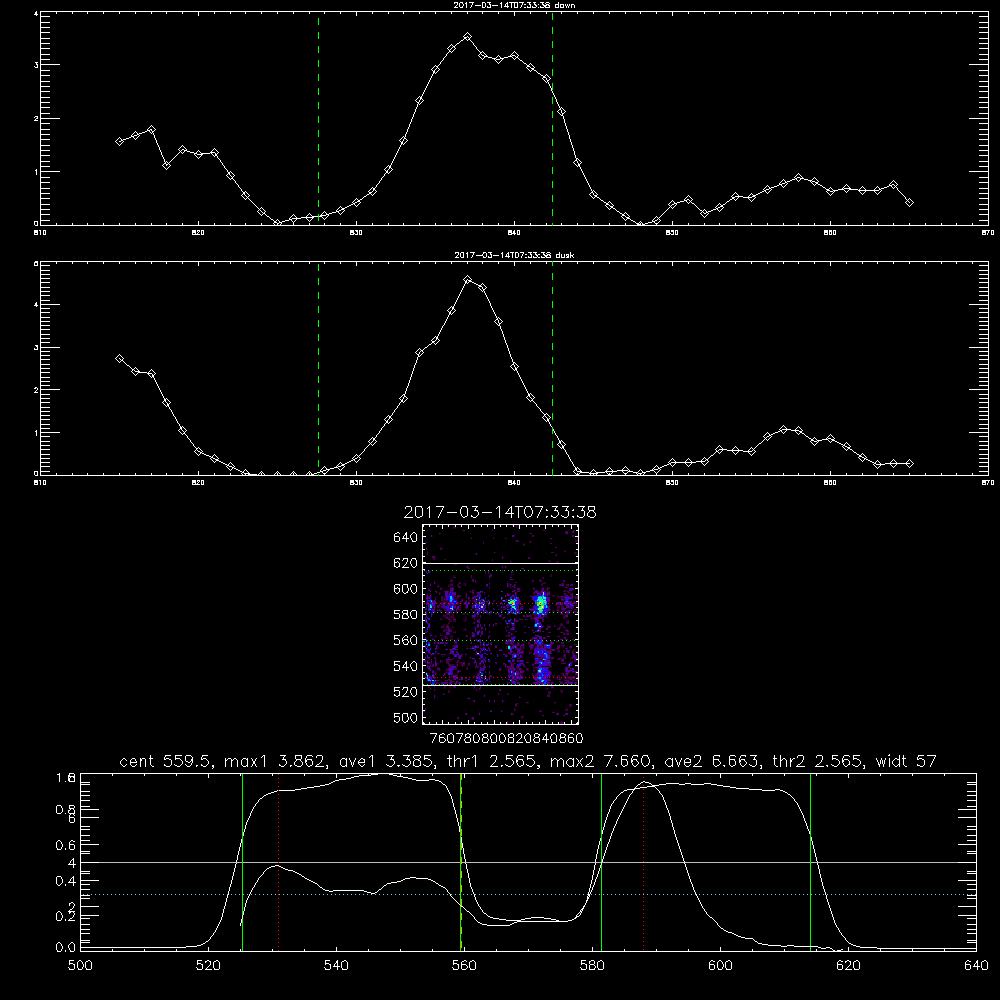Click the red dotted line near 588 in the bottom plot
The width and height of the screenshot is (1000, 1000).
point(643,862)
